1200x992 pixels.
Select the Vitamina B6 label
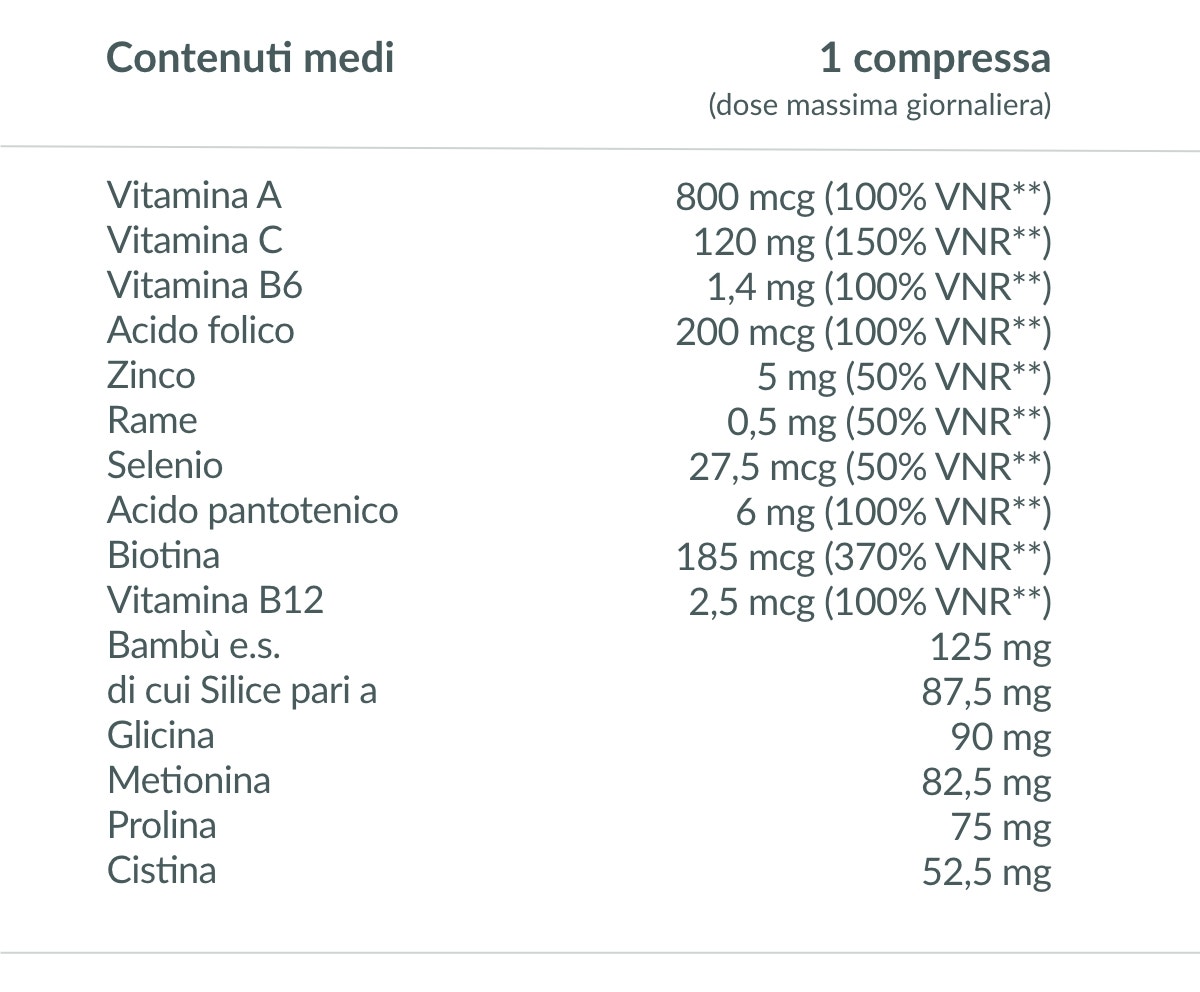205,285
